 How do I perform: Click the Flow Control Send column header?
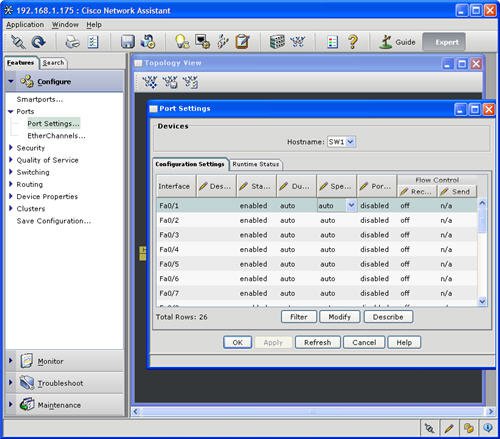pos(457,192)
